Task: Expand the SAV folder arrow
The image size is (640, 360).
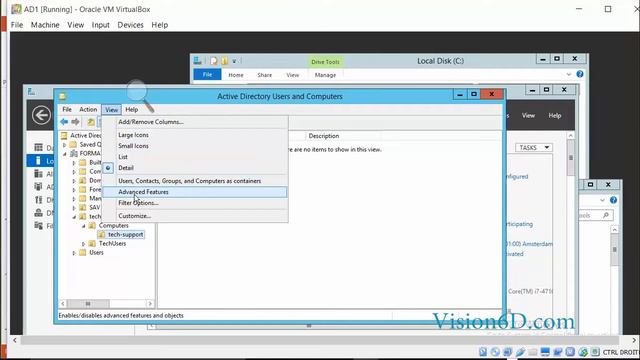Action: coord(74,208)
